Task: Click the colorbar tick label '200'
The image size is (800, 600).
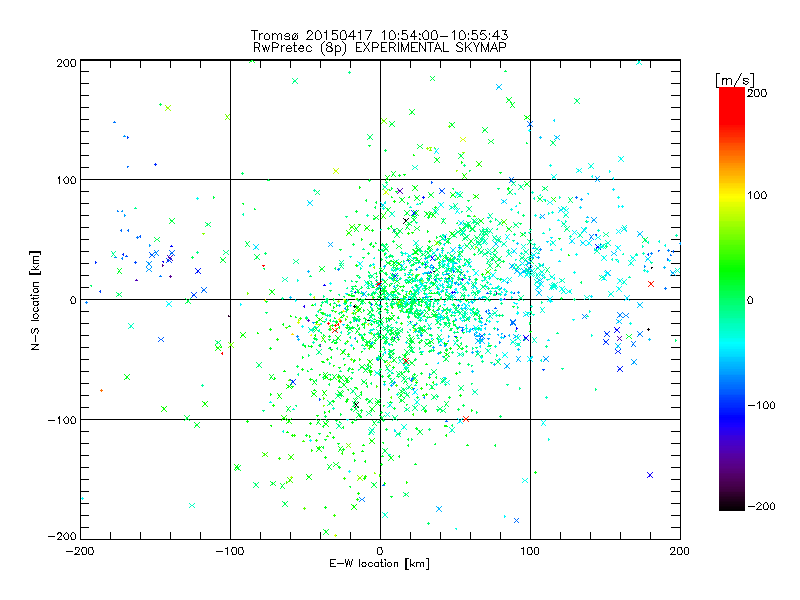Action: (x=757, y=93)
